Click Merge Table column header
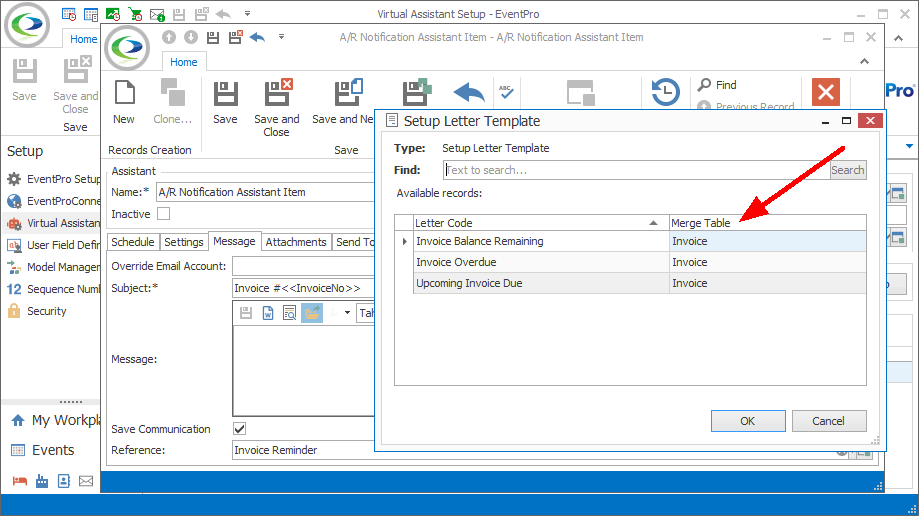This screenshot has width=919, height=516. 768,223
